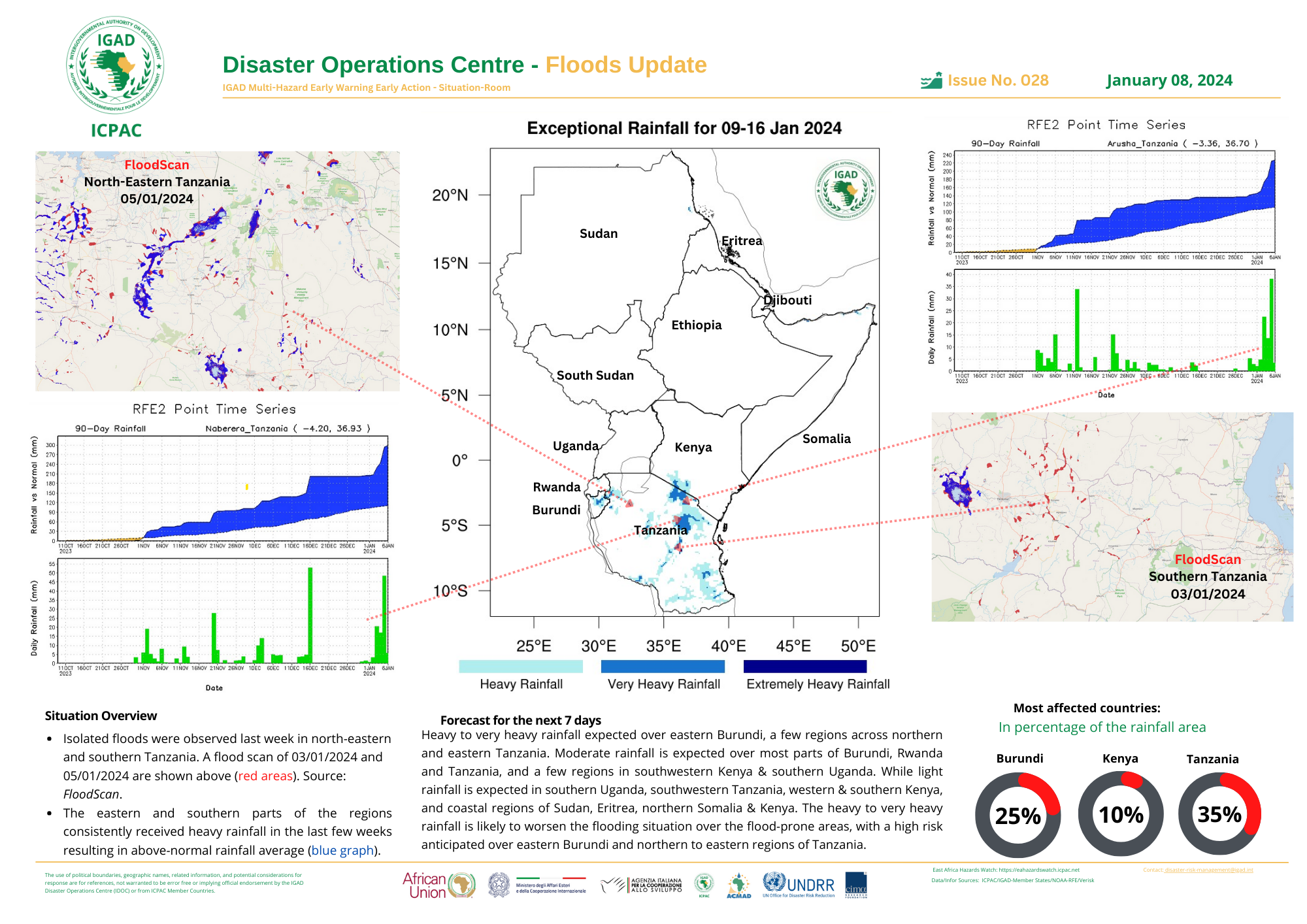Click the UNDRR logo in footer
Viewport: 1307px width, 924px height.
pyautogui.click(x=799, y=885)
